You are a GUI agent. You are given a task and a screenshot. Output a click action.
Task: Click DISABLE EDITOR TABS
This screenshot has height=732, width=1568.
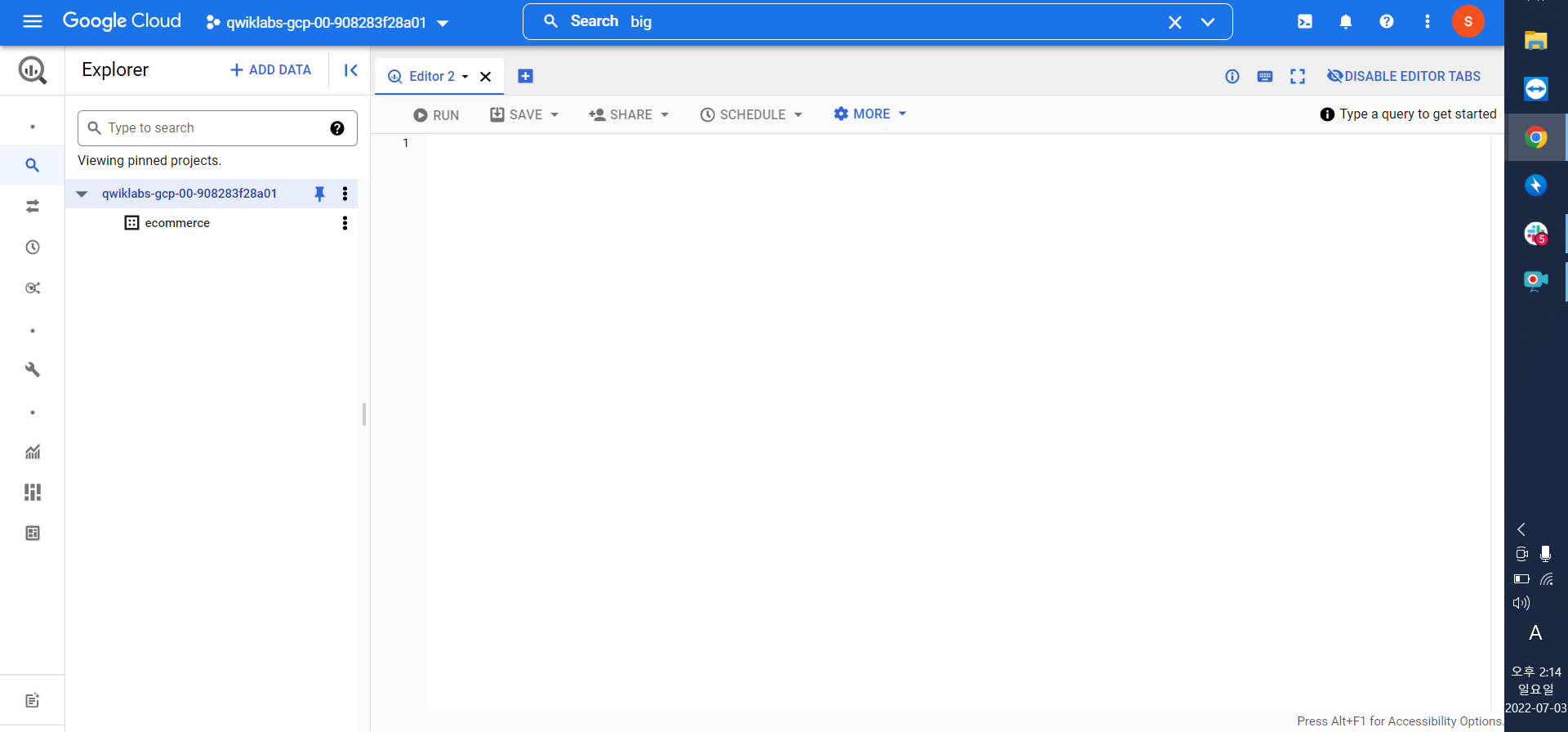pos(1404,76)
